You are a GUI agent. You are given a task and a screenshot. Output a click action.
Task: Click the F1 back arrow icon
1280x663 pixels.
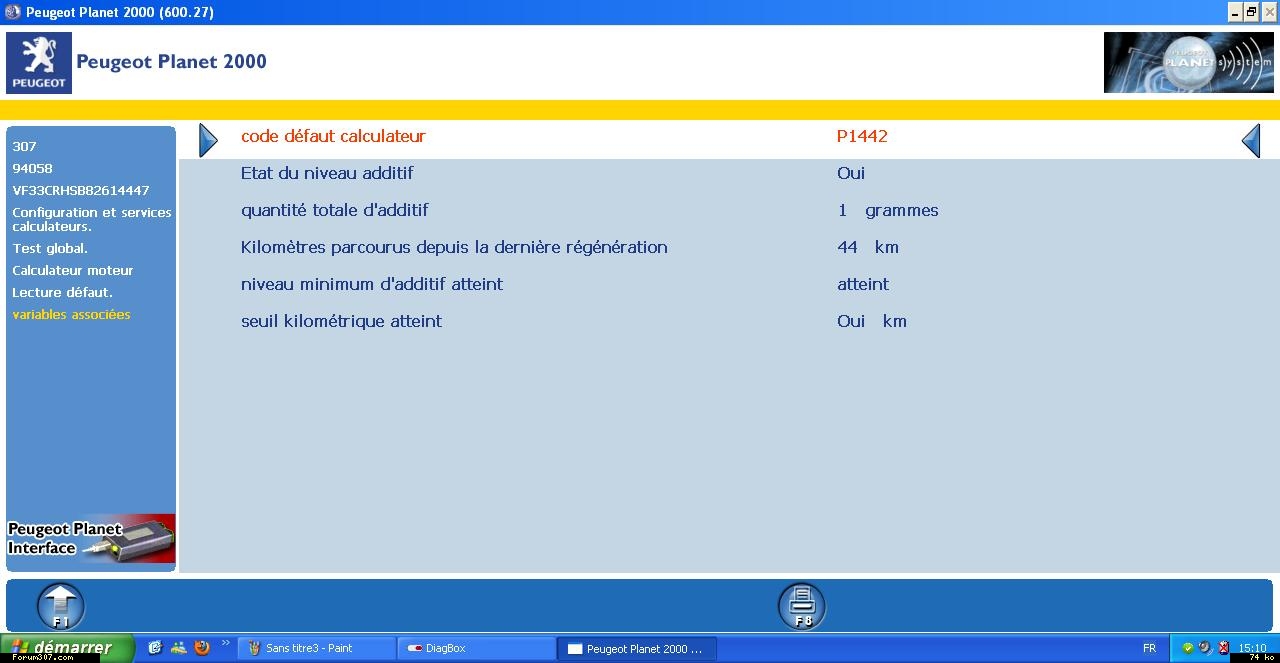(x=61, y=606)
